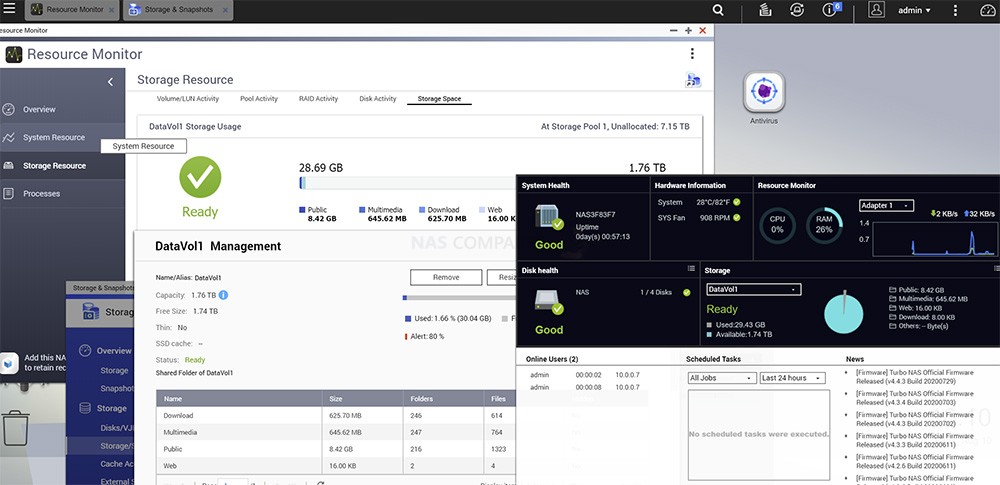The width and height of the screenshot is (1000, 485).
Task: Open the Disk Activity tab
Action: [x=378, y=99]
